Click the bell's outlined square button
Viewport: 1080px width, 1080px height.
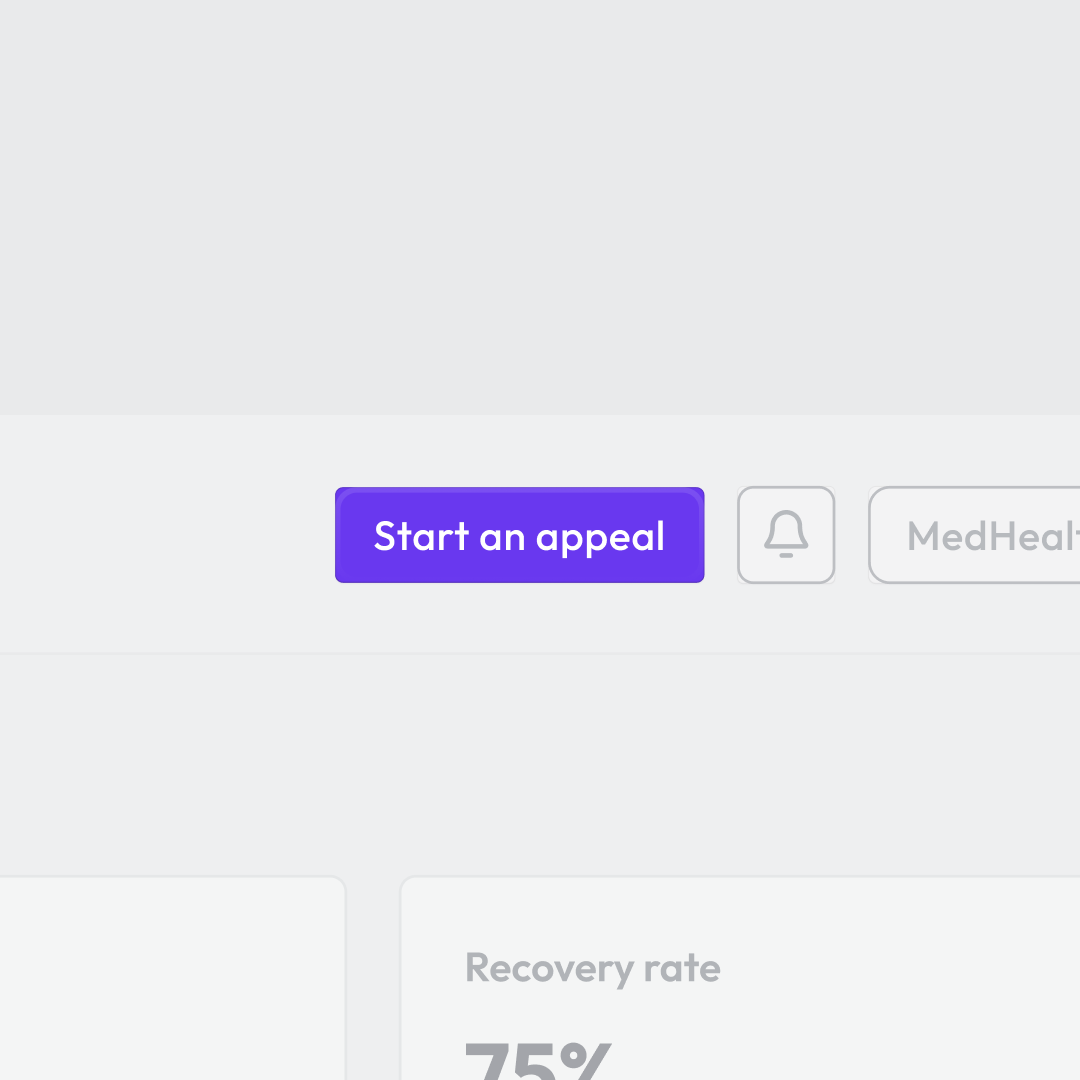click(786, 534)
